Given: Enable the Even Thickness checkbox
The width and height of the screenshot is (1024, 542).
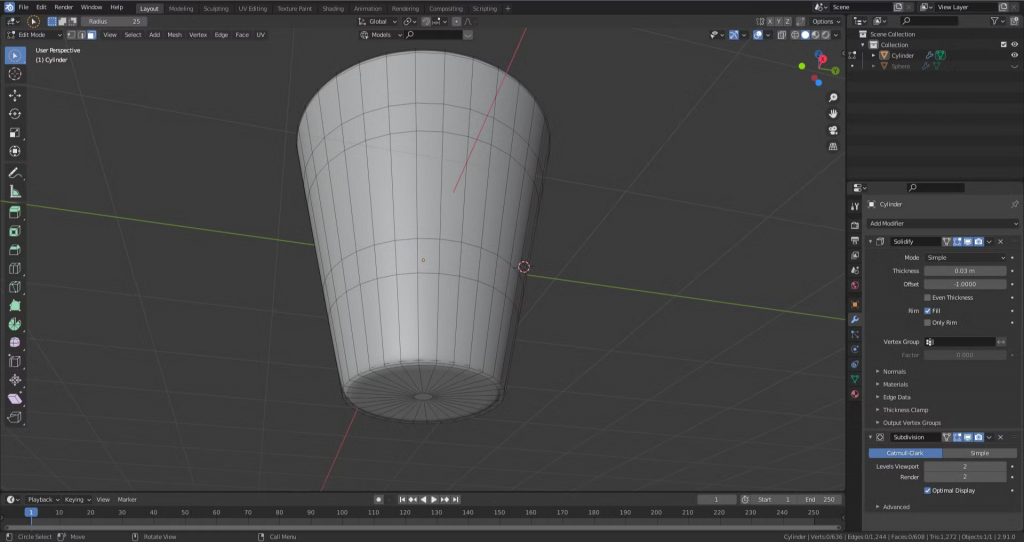Looking at the screenshot, I should [x=927, y=297].
